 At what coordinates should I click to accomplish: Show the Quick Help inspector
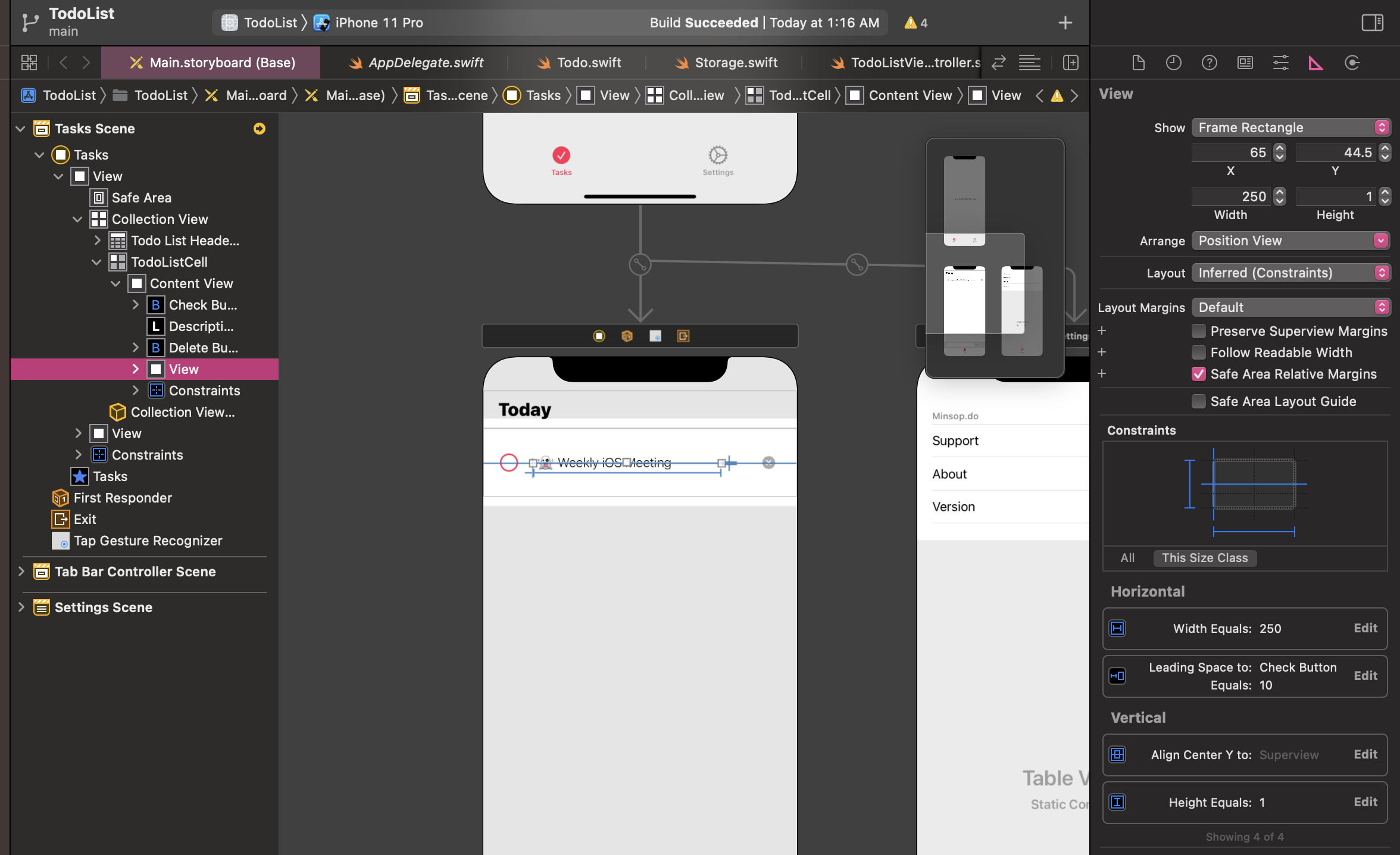(1209, 63)
